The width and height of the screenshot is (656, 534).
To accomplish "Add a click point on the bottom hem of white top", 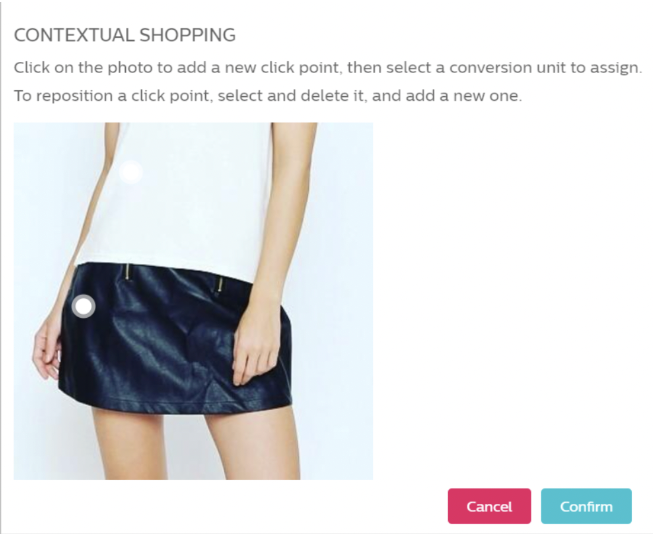I will 167,268.
